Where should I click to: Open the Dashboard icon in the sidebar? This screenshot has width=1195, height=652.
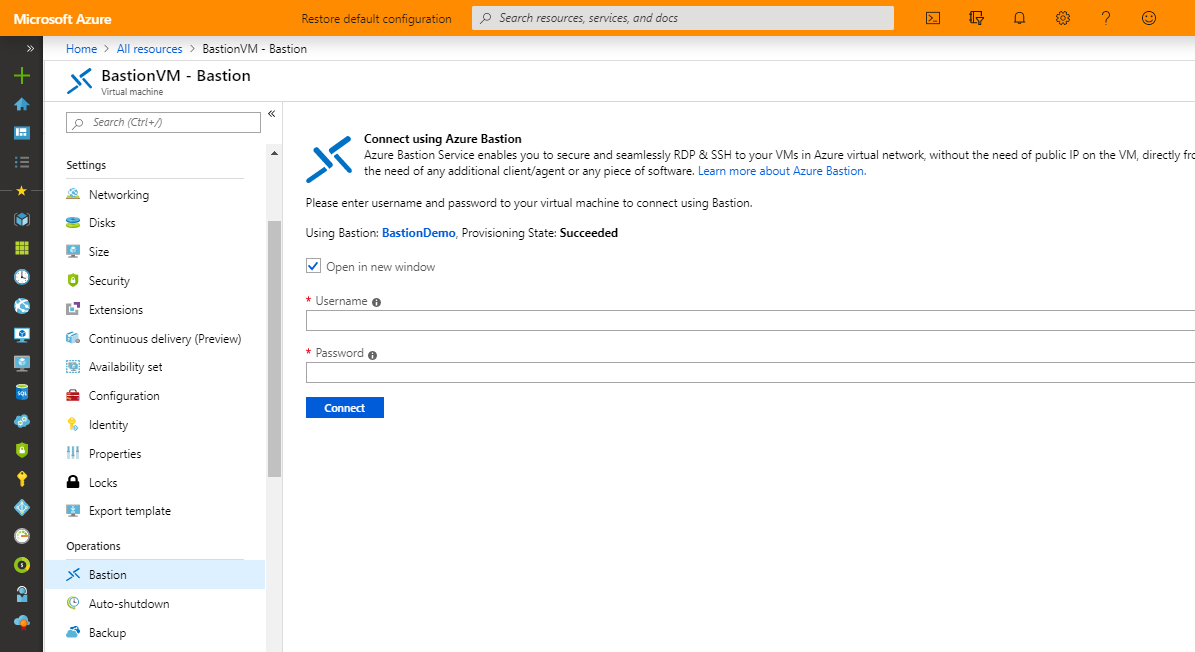coord(21,131)
